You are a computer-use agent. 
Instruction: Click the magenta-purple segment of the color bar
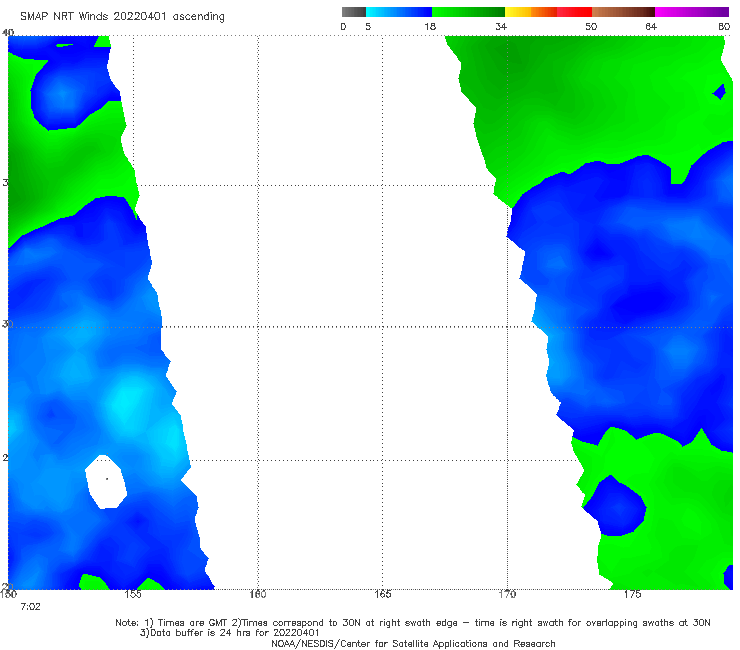pos(692,12)
